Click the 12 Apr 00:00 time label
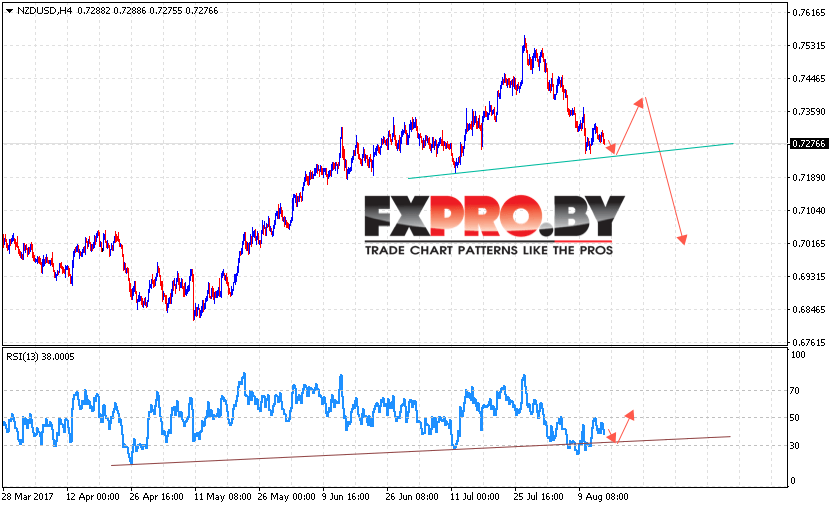This screenshot has height=508, width=830. click(93, 496)
